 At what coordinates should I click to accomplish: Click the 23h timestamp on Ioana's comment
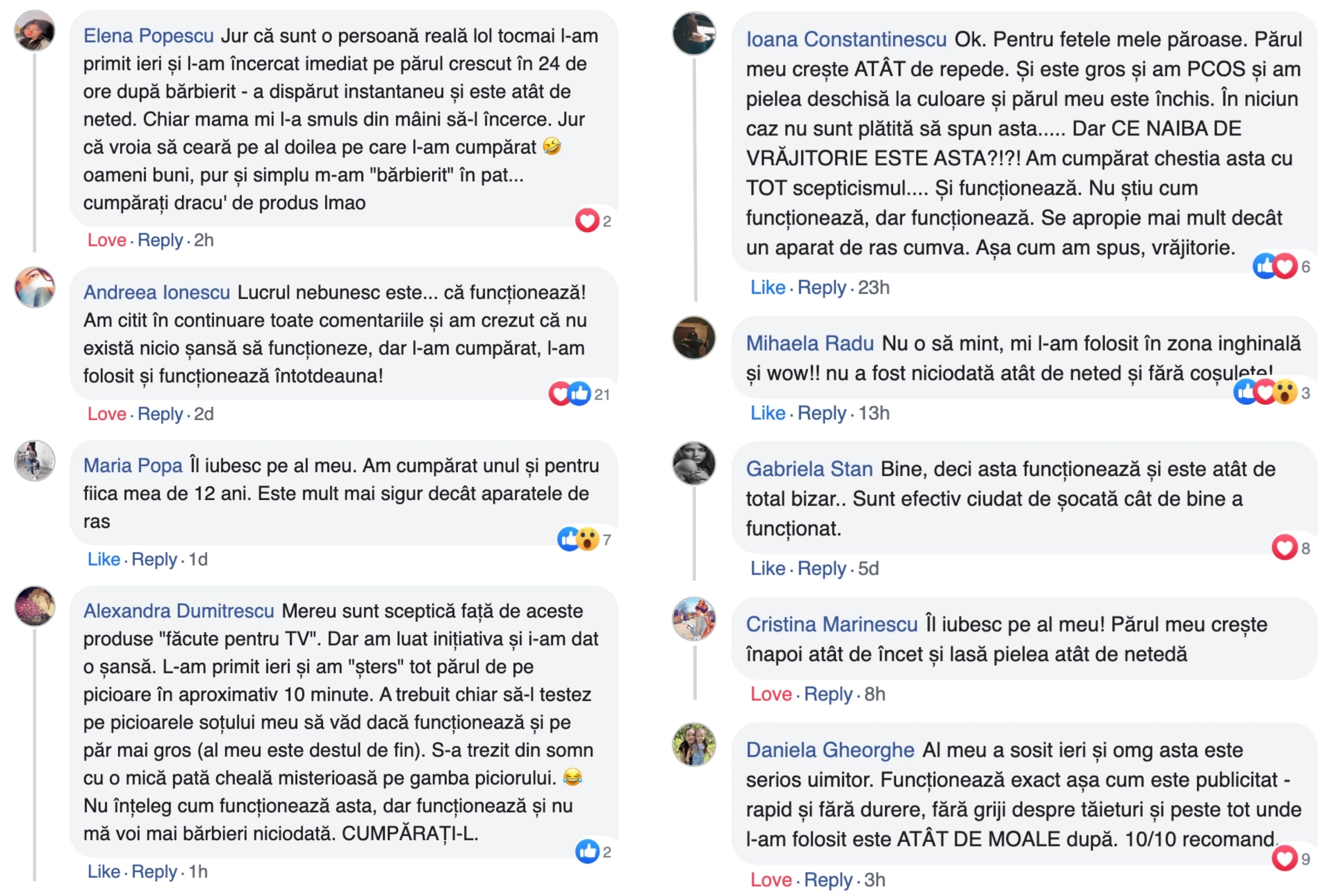pyautogui.click(x=873, y=287)
